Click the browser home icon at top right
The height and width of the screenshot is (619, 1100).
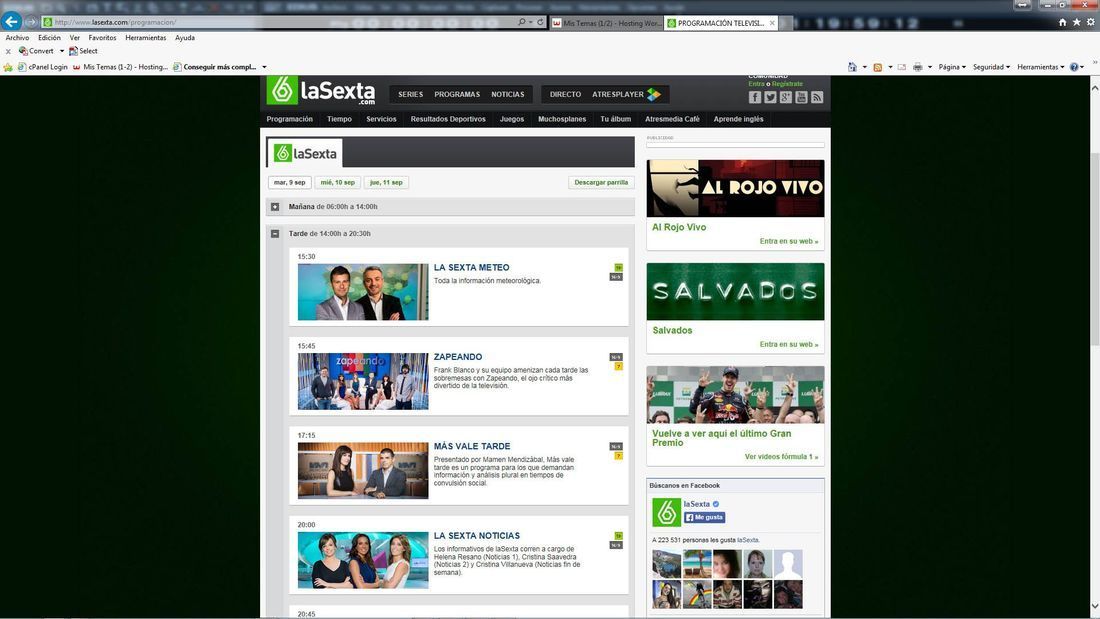pyautogui.click(x=1062, y=22)
